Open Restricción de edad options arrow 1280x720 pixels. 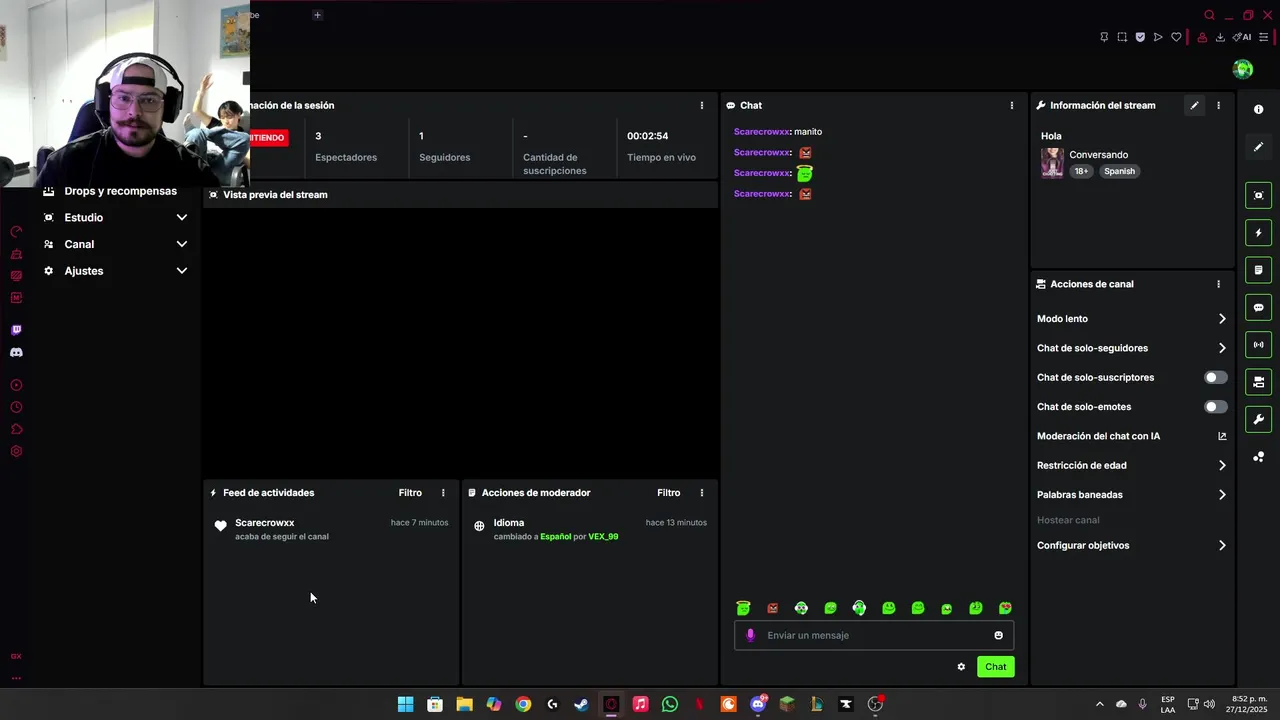tap(1222, 465)
